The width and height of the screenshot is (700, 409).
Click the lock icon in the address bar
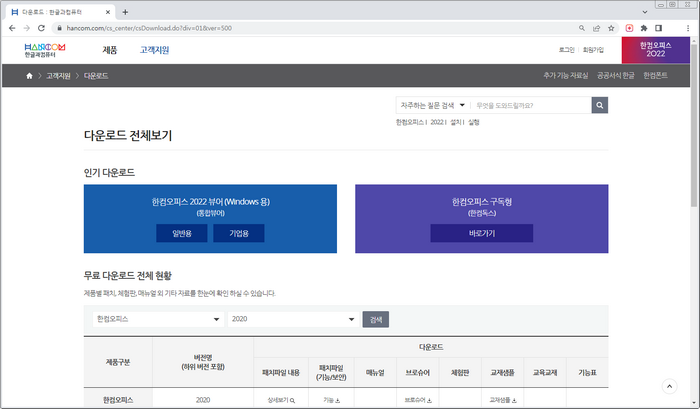59,28
